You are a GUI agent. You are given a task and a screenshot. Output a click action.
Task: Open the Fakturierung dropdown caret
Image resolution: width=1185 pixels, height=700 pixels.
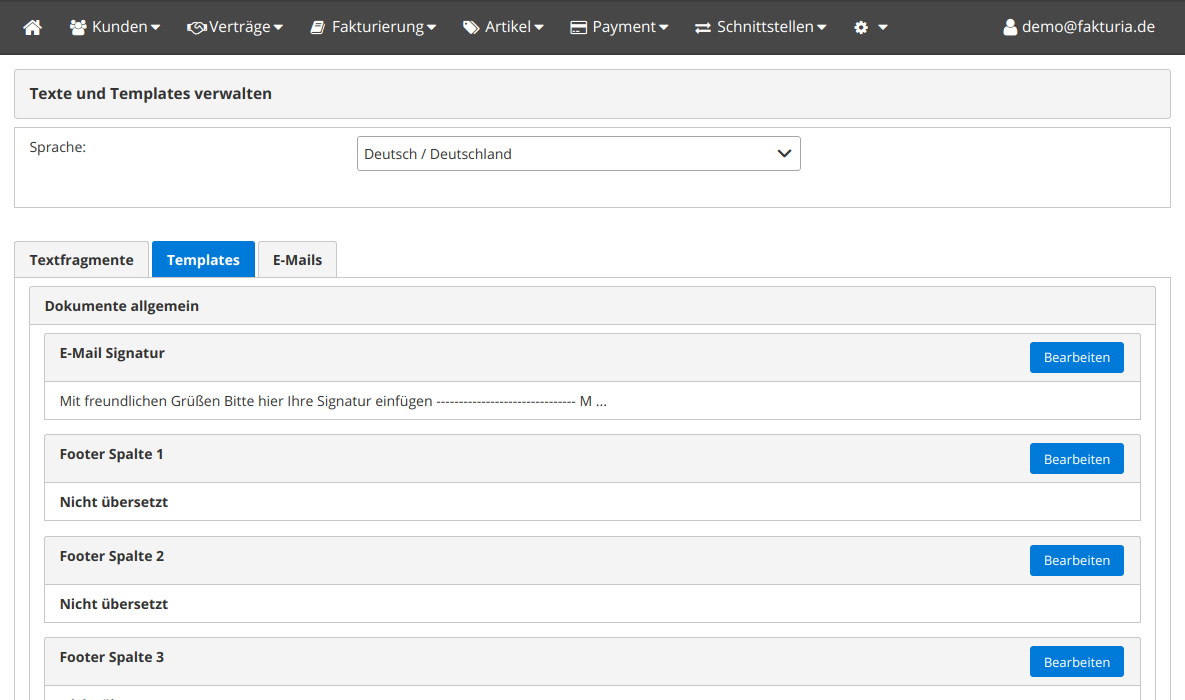431,28
